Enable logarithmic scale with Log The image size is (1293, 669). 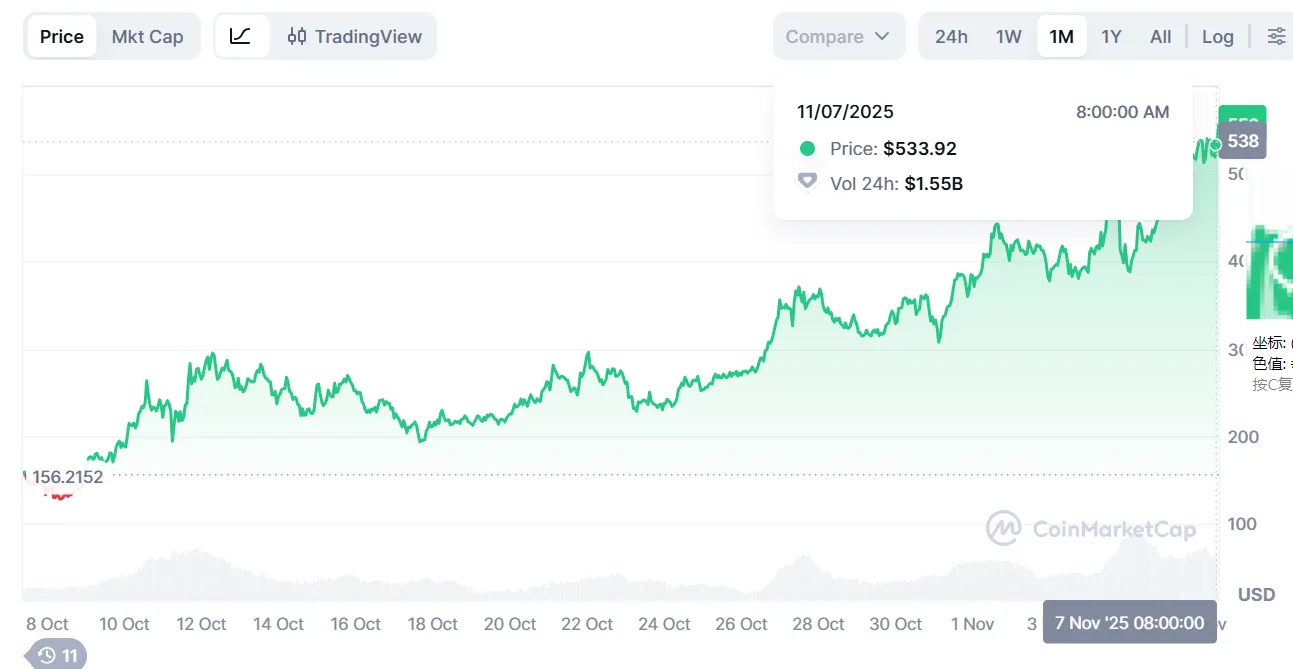(1217, 36)
